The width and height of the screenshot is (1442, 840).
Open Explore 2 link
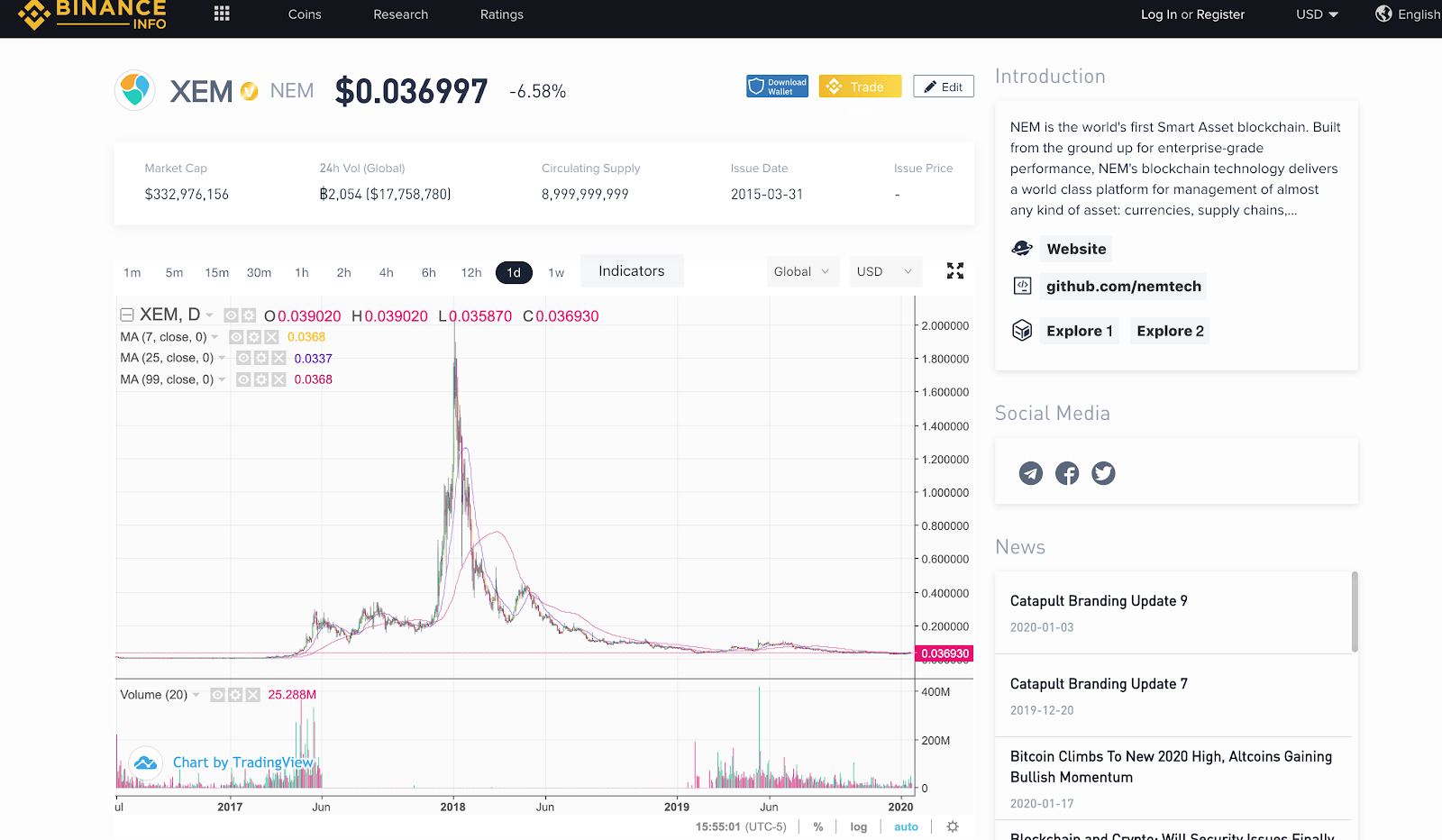pos(1171,331)
